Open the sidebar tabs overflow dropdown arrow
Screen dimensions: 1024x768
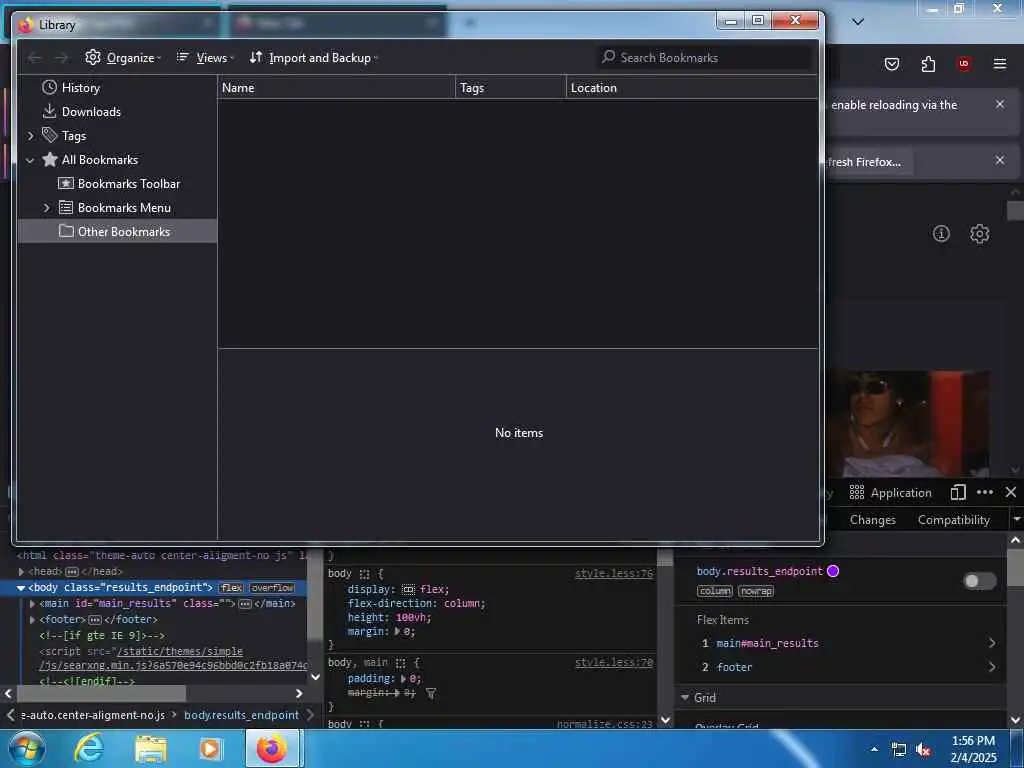(x=1016, y=520)
